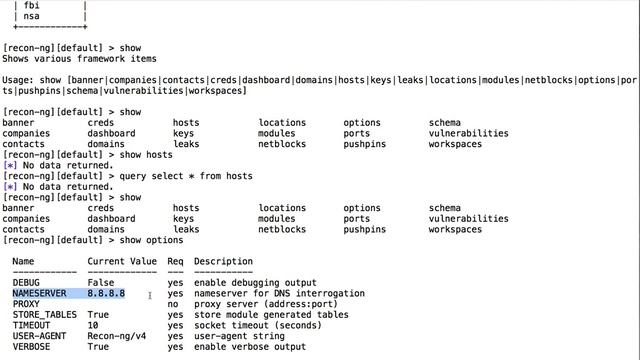
Task: Click the 'query select * from hosts' command
Action: coord(186,176)
